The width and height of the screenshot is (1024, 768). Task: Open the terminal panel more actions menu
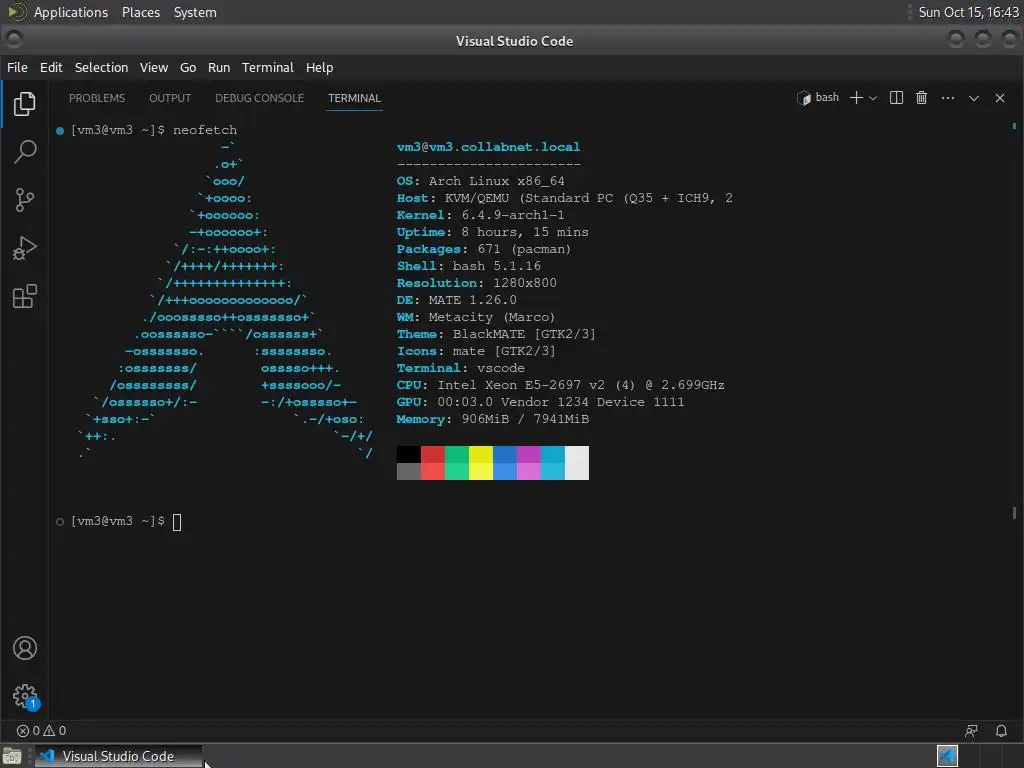948,98
